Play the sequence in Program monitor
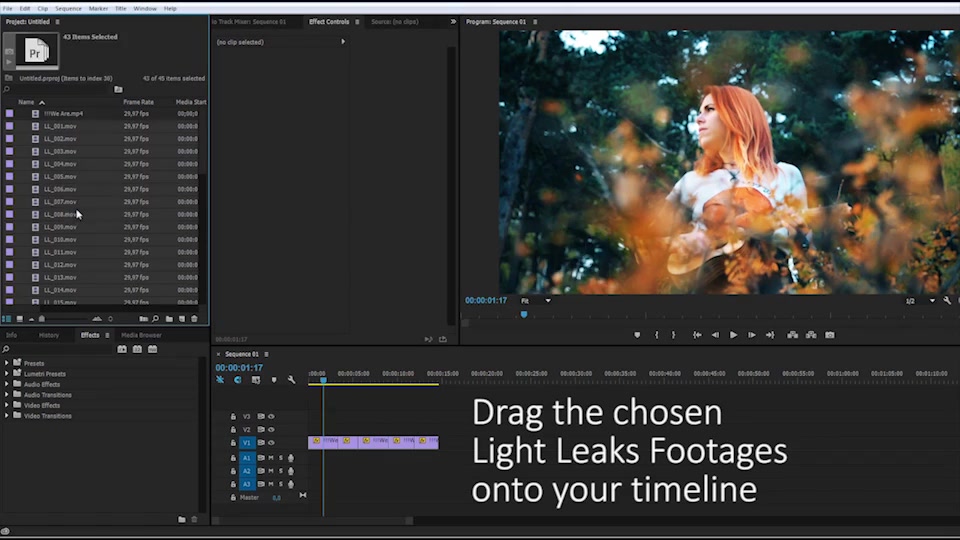Screen dimensions: 960x540 pyautogui.click(x=733, y=335)
